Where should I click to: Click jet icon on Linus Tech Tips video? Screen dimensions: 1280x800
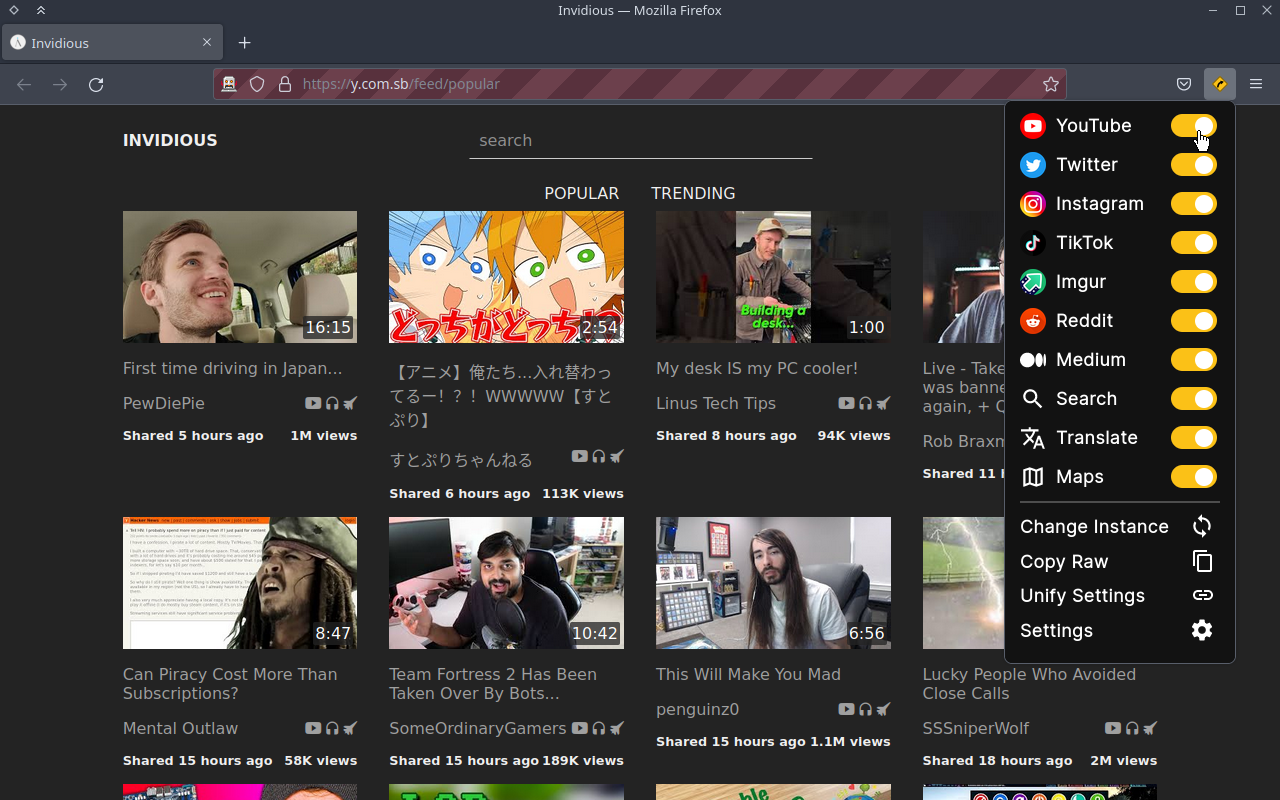883,403
